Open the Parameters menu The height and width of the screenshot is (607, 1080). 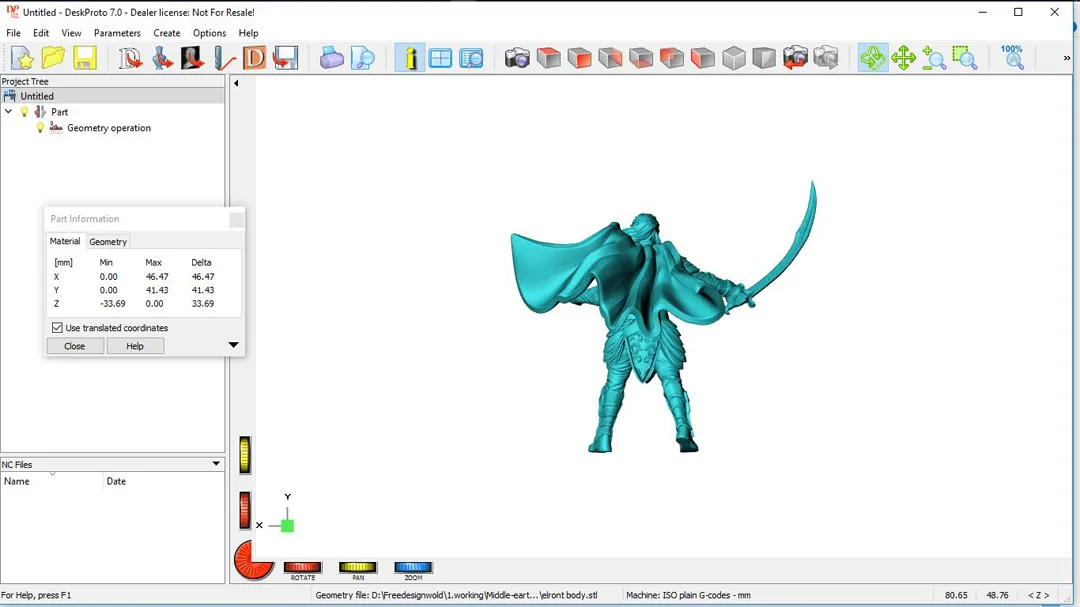[117, 33]
